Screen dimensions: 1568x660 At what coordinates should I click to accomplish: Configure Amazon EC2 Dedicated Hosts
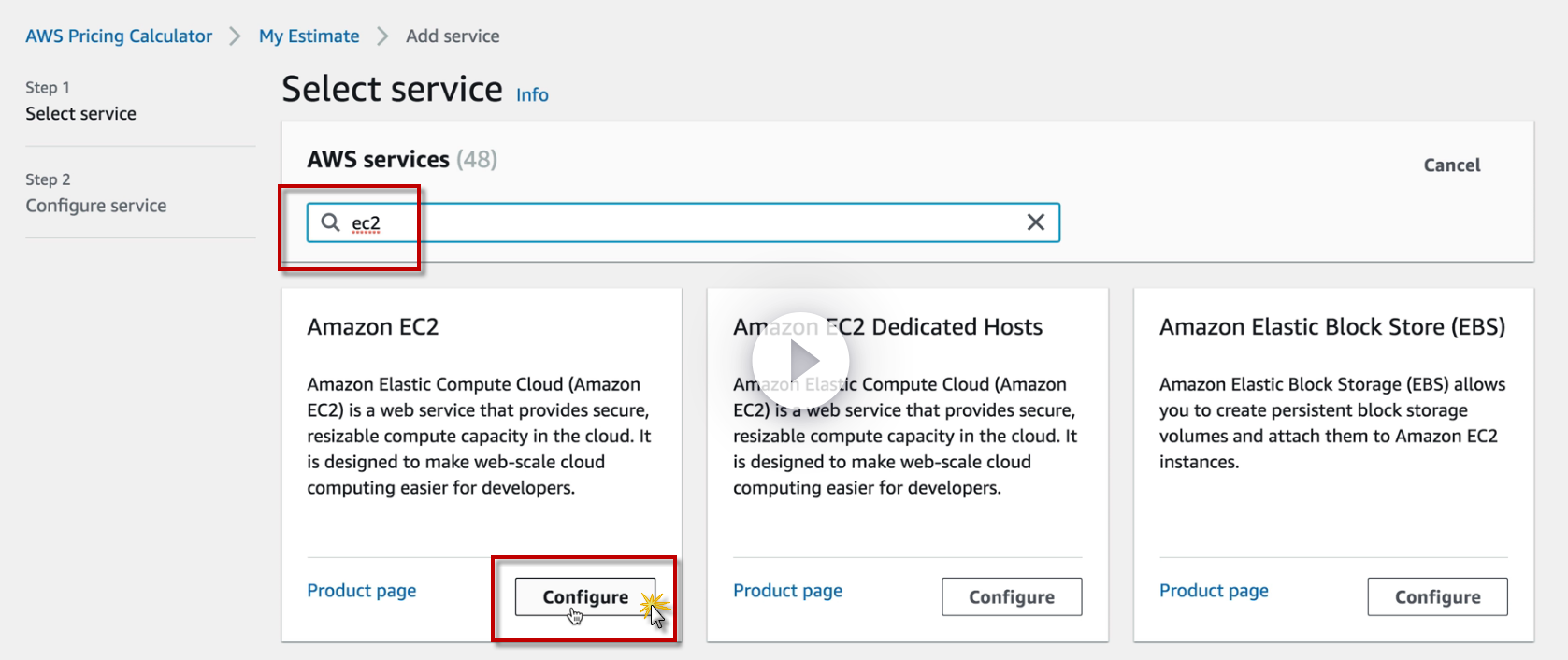point(1011,597)
